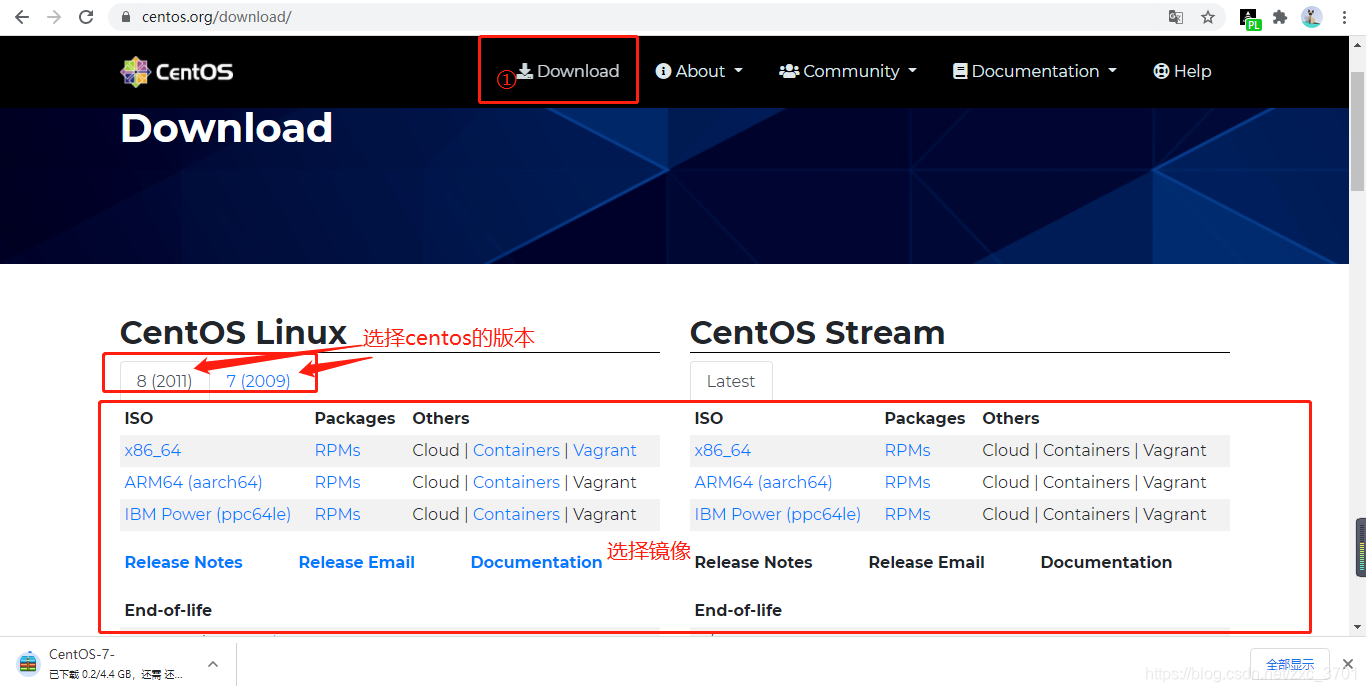
Task: Reload the page with refresh icon
Action: (86, 17)
